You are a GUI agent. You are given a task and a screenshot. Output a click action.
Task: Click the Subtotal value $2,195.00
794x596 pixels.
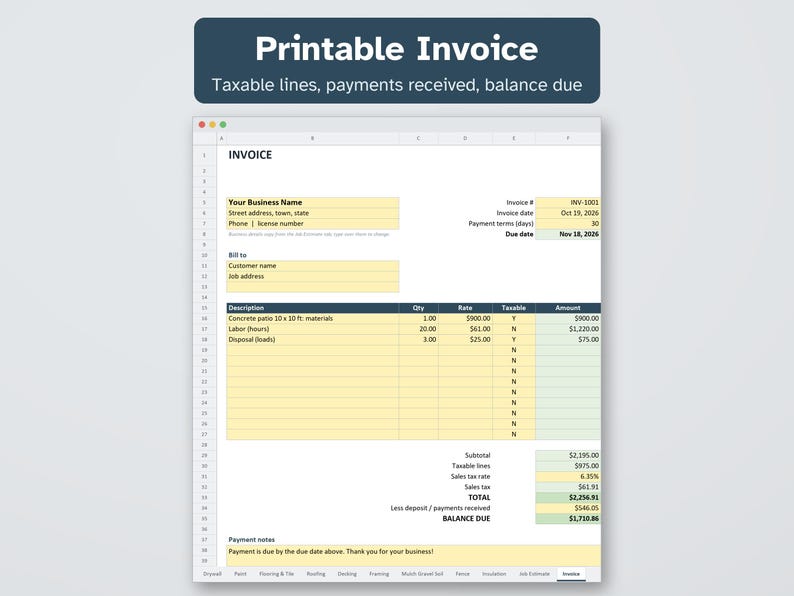tap(568, 455)
